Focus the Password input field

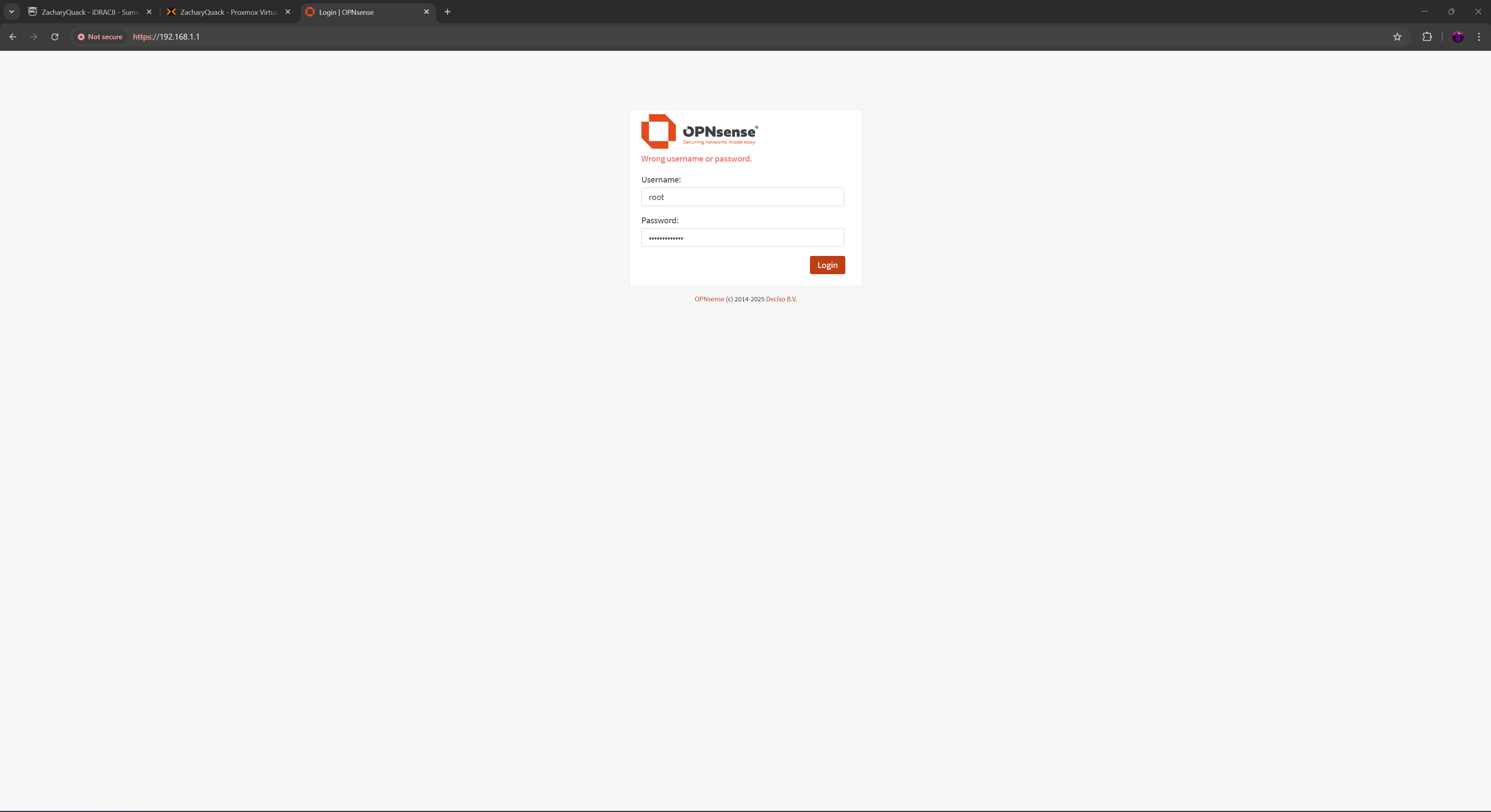pos(742,238)
